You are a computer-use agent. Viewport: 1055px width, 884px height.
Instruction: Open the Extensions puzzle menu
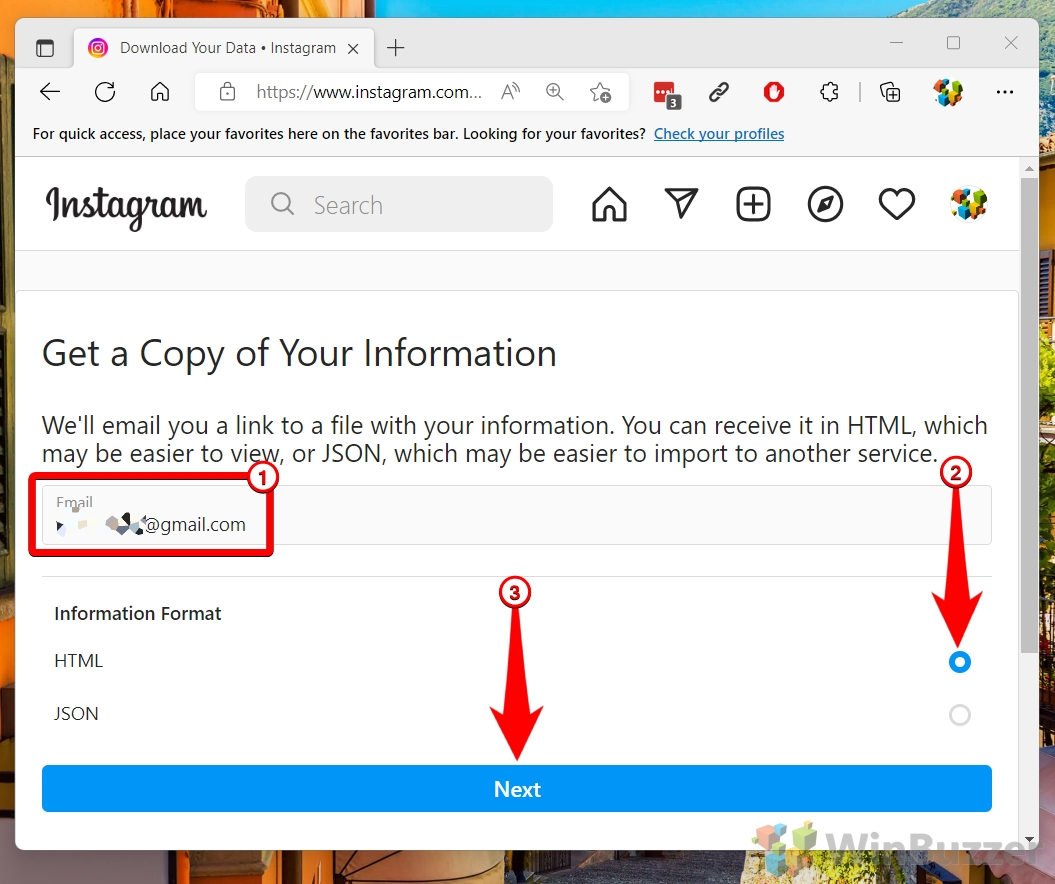click(829, 91)
